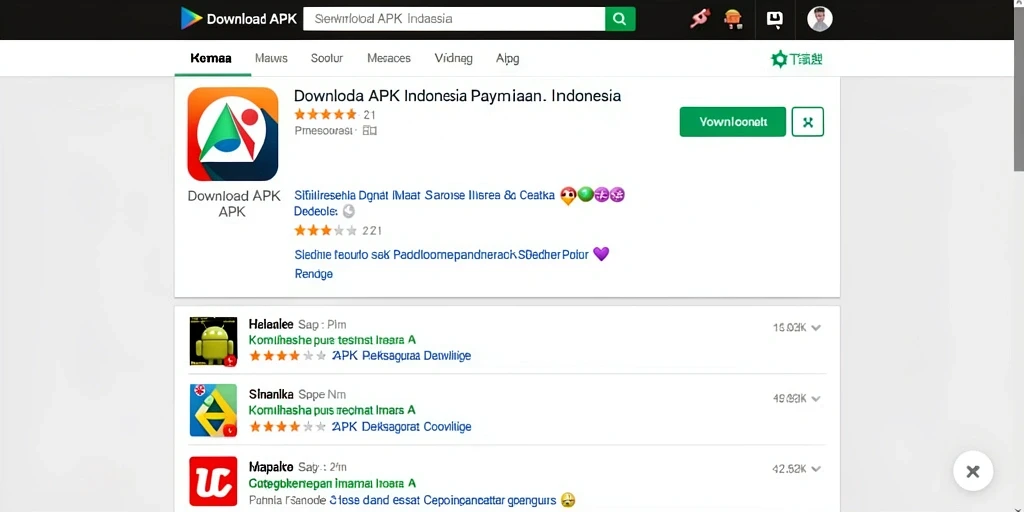Click the Dedeole link
This screenshot has width=1024, height=512.
[316, 211]
